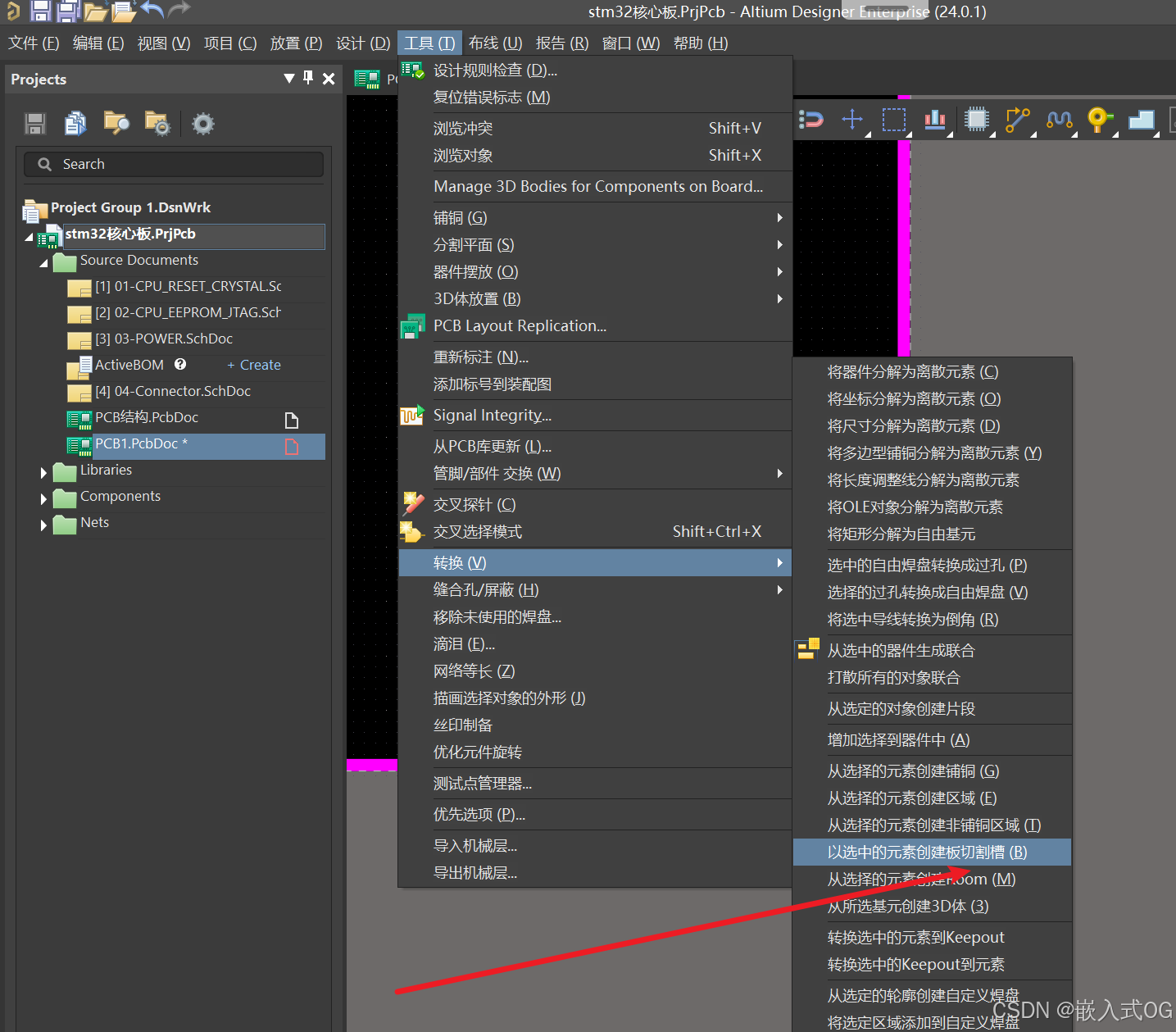
Task: Expand the Nets folder
Action: pyautogui.click(x=43, y=525)
